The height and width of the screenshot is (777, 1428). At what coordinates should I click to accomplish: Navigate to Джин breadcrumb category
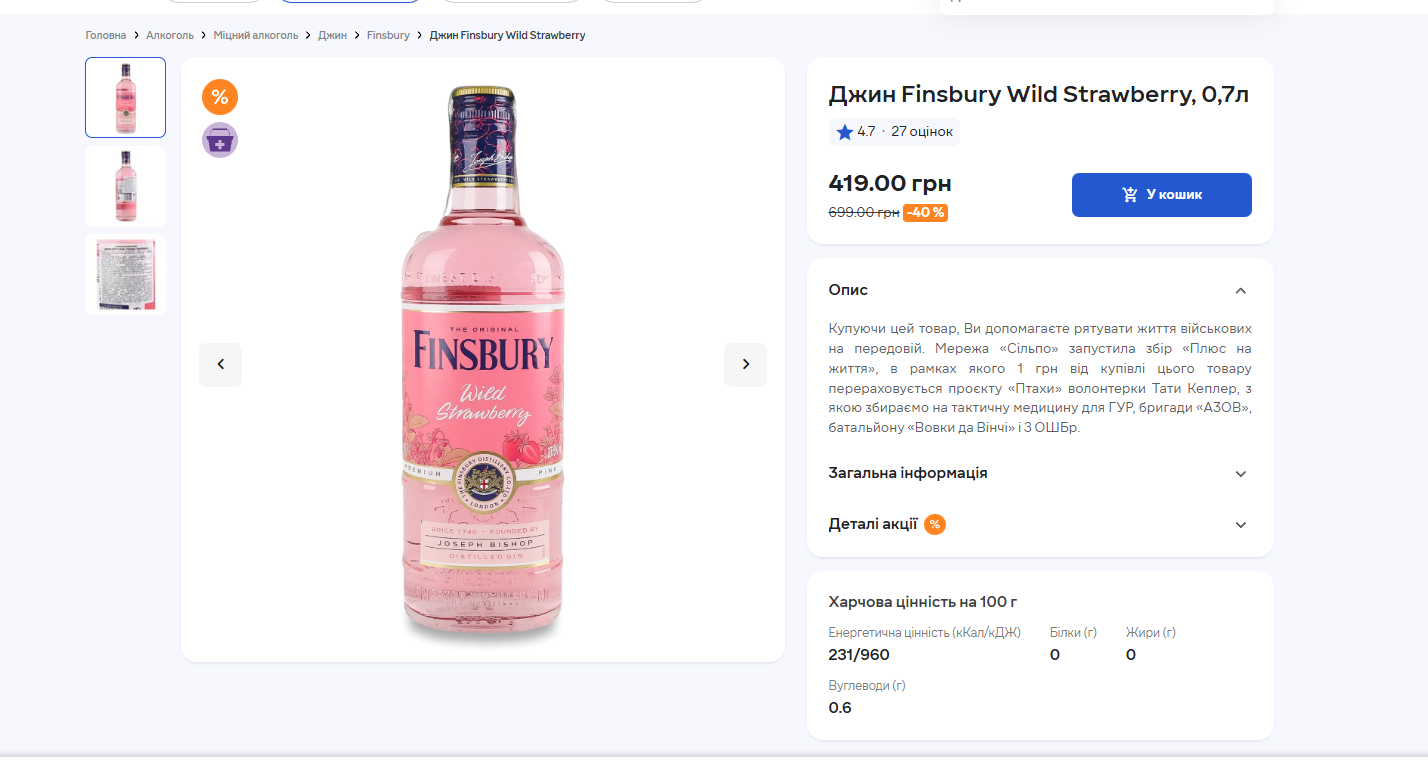(332, 35)
